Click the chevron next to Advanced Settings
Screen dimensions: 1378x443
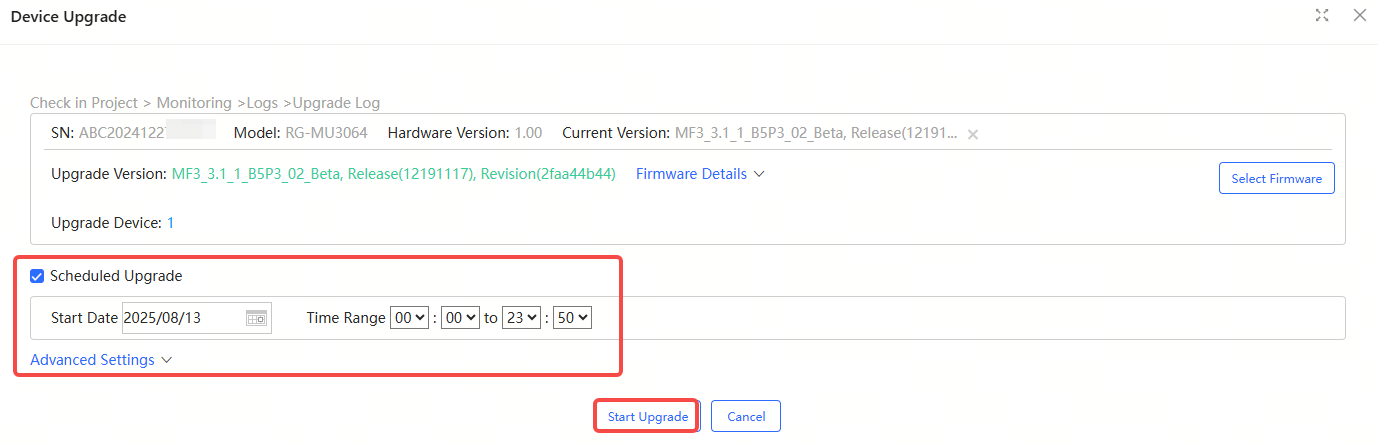(167, 360)
